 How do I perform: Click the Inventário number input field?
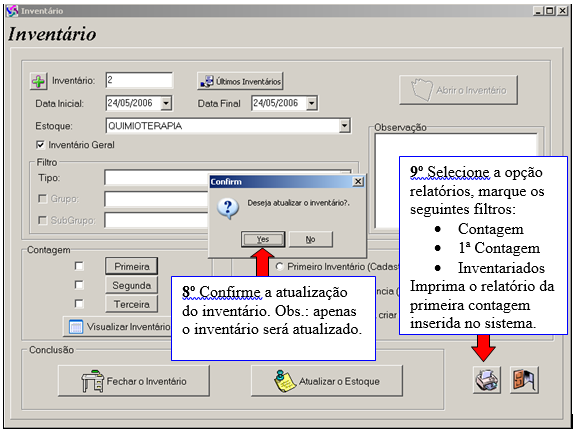pyautogui.click(x=139, y=80)
